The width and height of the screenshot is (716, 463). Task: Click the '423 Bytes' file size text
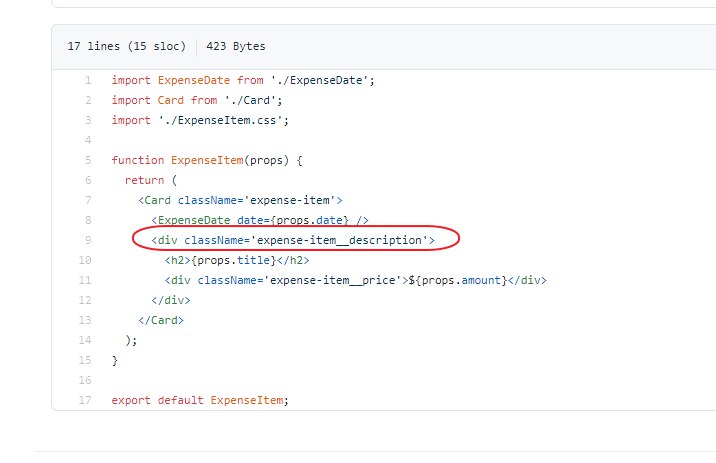pos(236,47)
